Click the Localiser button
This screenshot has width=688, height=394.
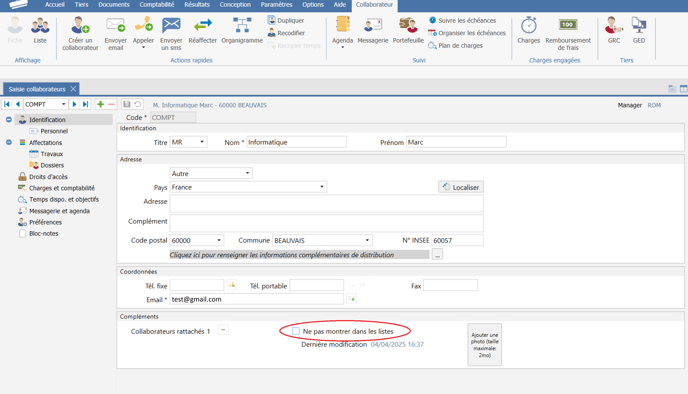coord(461,187)
